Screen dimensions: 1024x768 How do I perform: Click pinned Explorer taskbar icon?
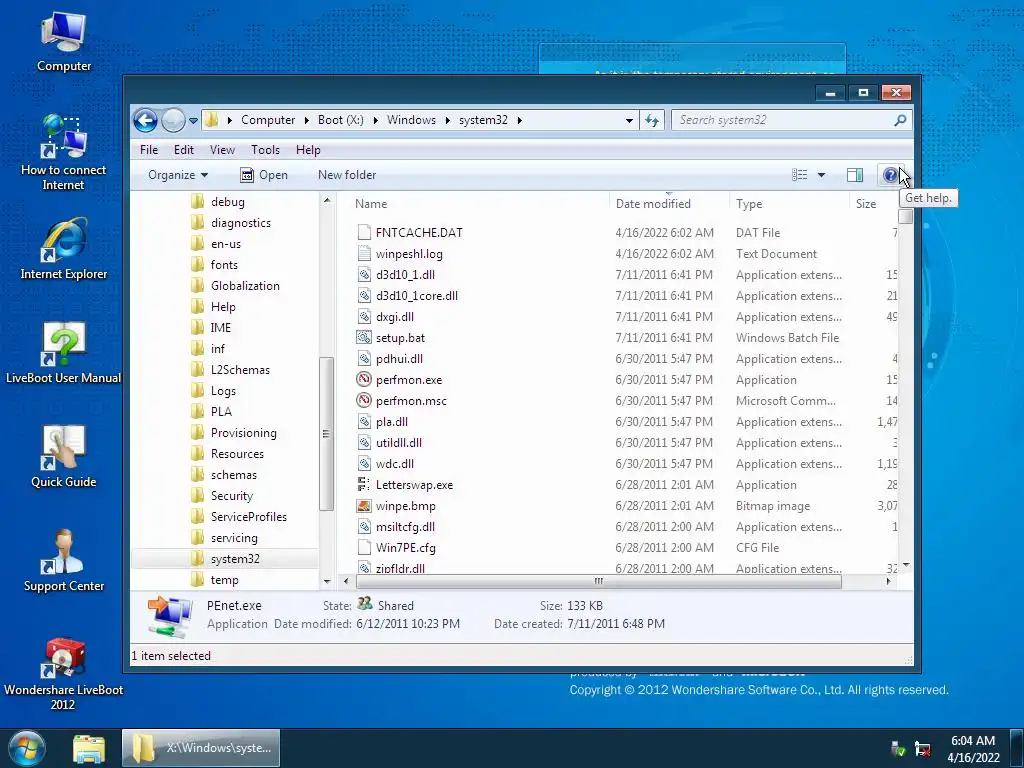click(x=89, y=748)
